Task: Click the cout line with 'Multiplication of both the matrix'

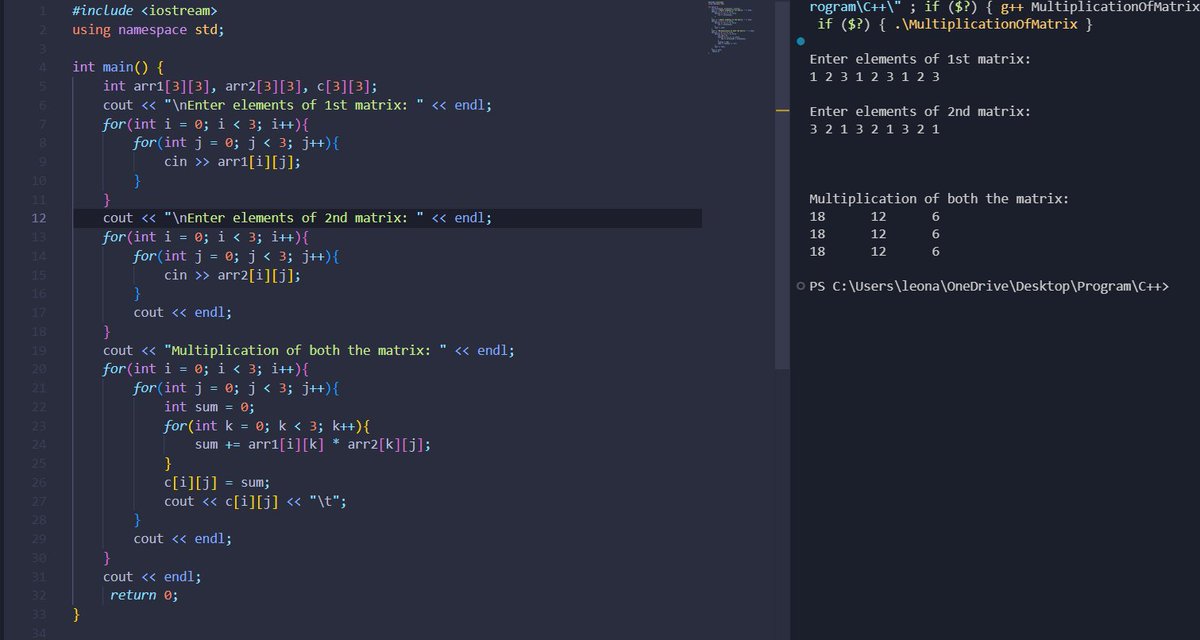Action: pos(309,350)
